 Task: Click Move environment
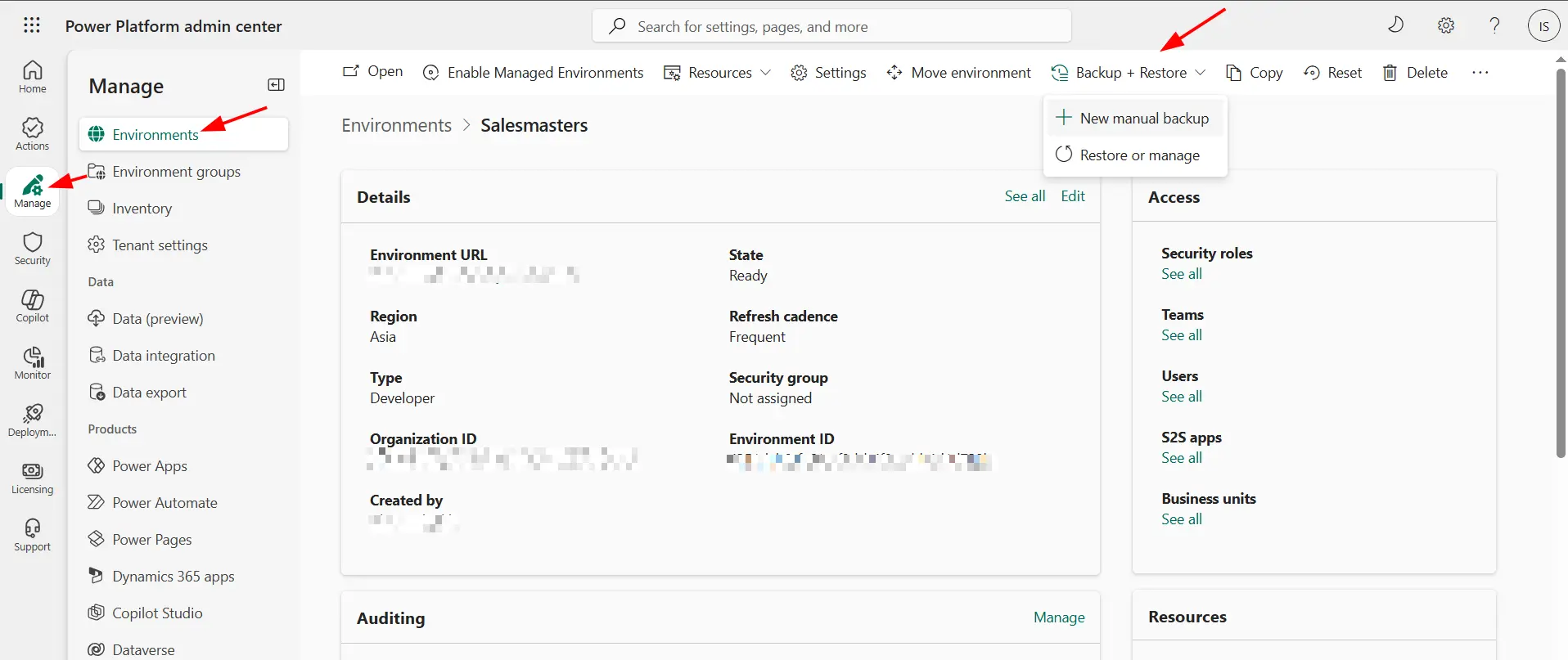point(958,72)
